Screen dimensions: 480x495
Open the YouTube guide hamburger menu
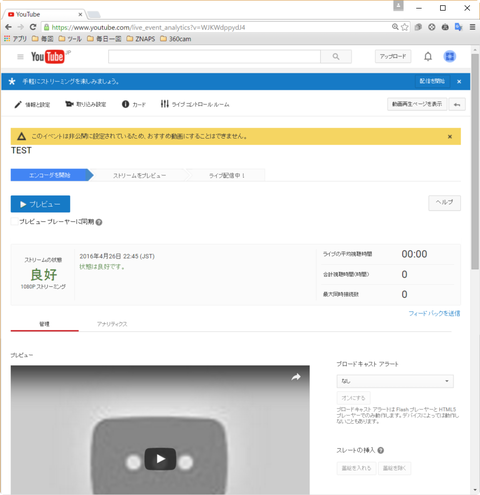[20, 57]
